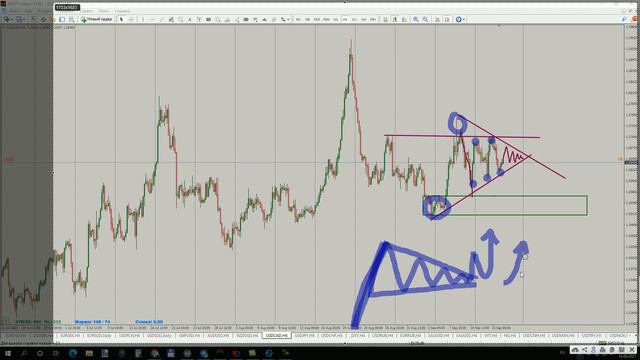
Task: Close the capture toolbar with X
Action: tap(632, 349)
